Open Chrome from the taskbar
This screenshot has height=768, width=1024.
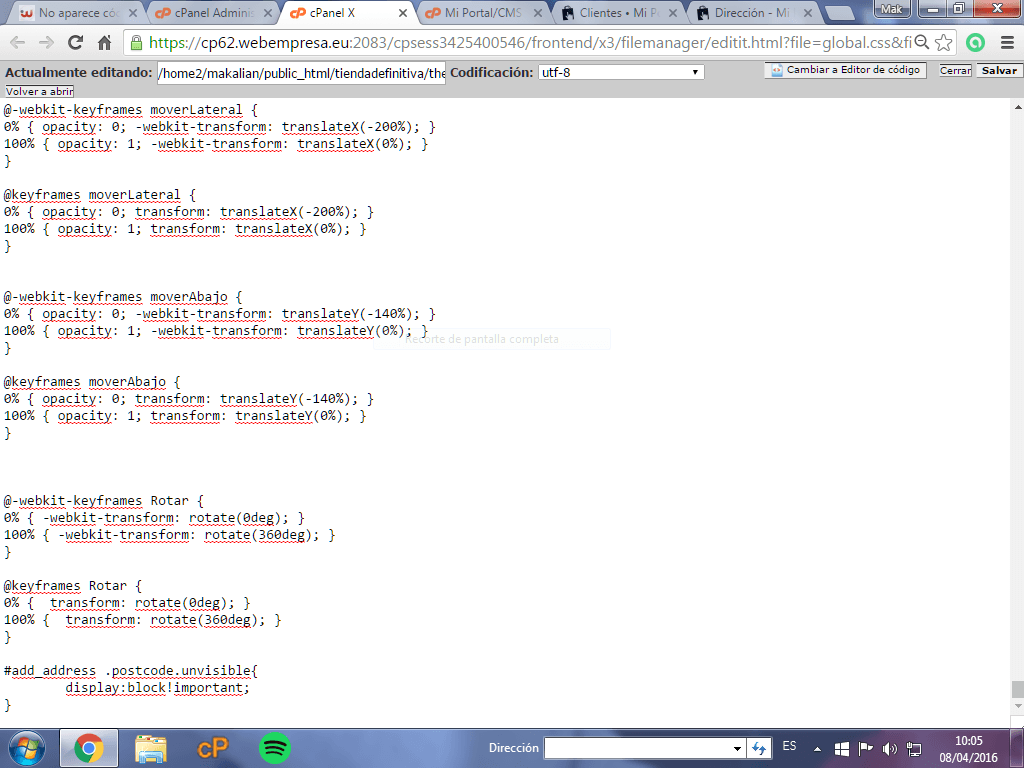click(89, 748)
